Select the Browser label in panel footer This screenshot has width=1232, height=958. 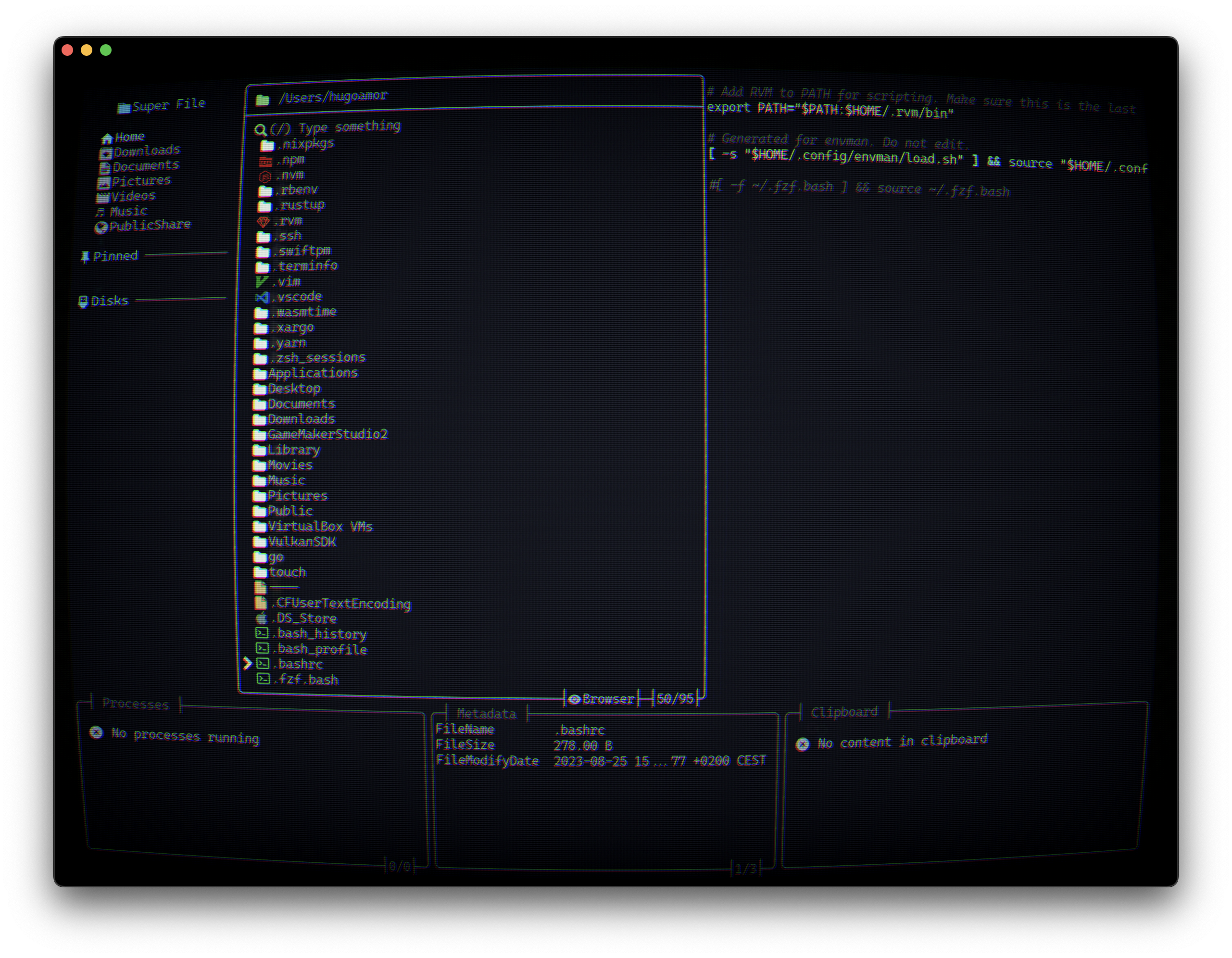click(x=608, y=699)
